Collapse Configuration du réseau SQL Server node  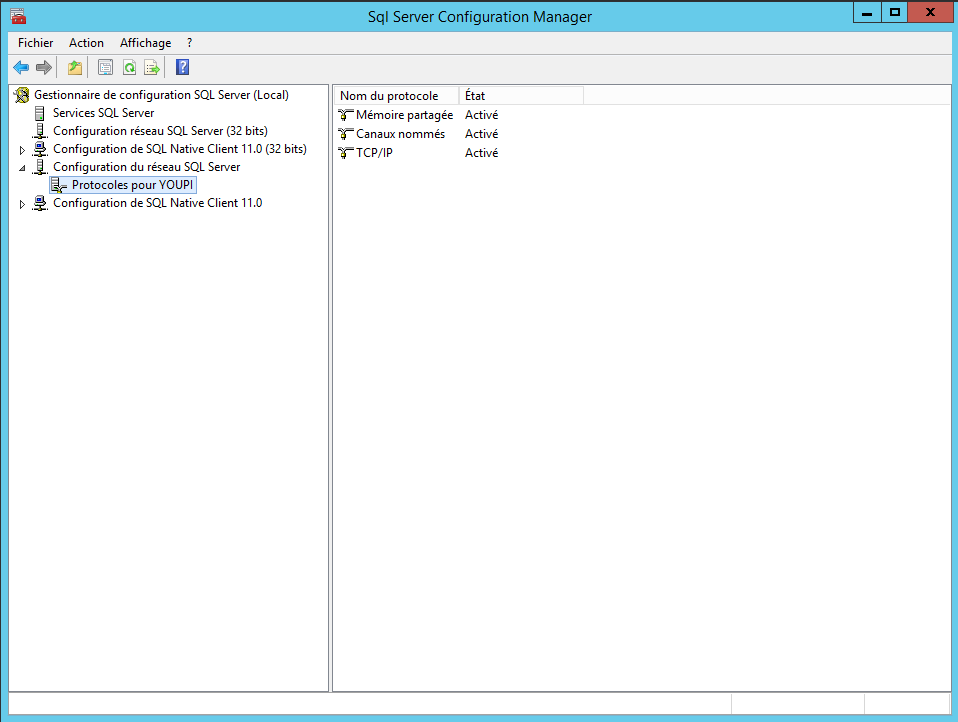pyautogui.click(x=22, y=168)
